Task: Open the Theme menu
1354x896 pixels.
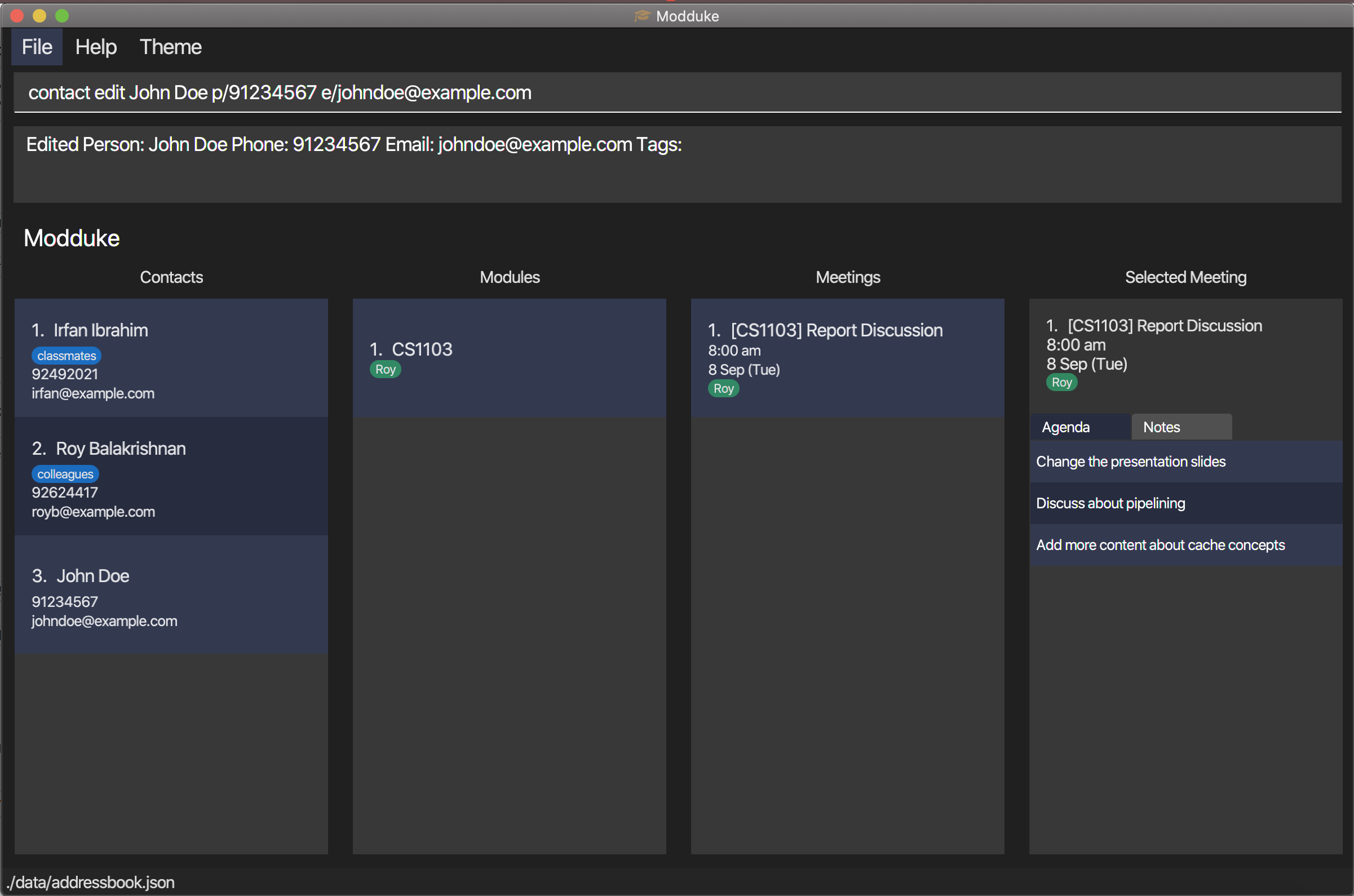Action: 170,47
